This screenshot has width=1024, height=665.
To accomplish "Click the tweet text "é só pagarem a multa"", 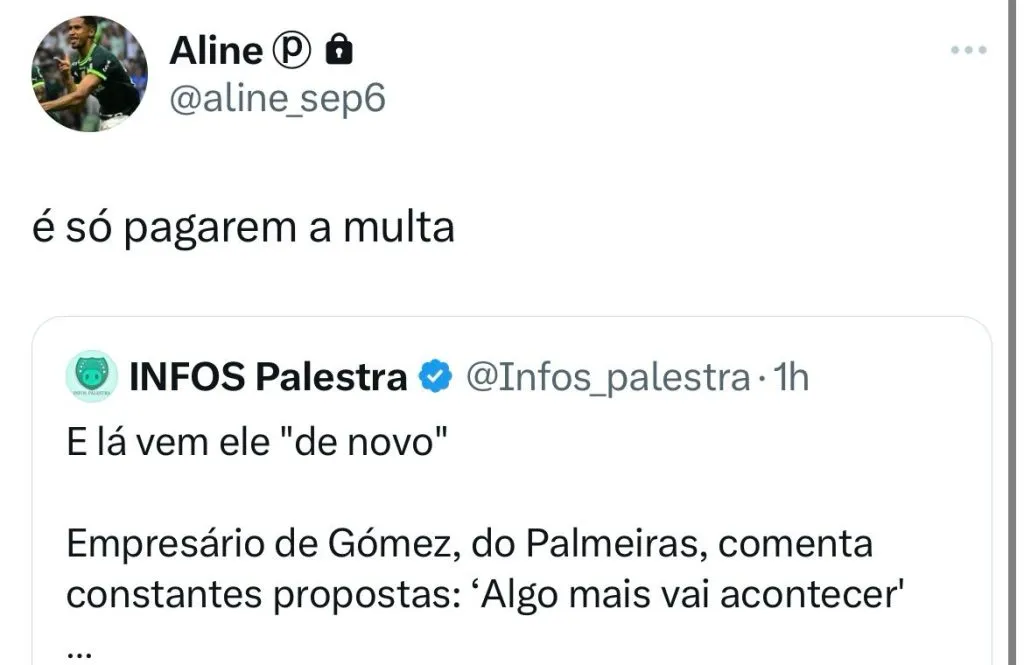I will (244, 229).
